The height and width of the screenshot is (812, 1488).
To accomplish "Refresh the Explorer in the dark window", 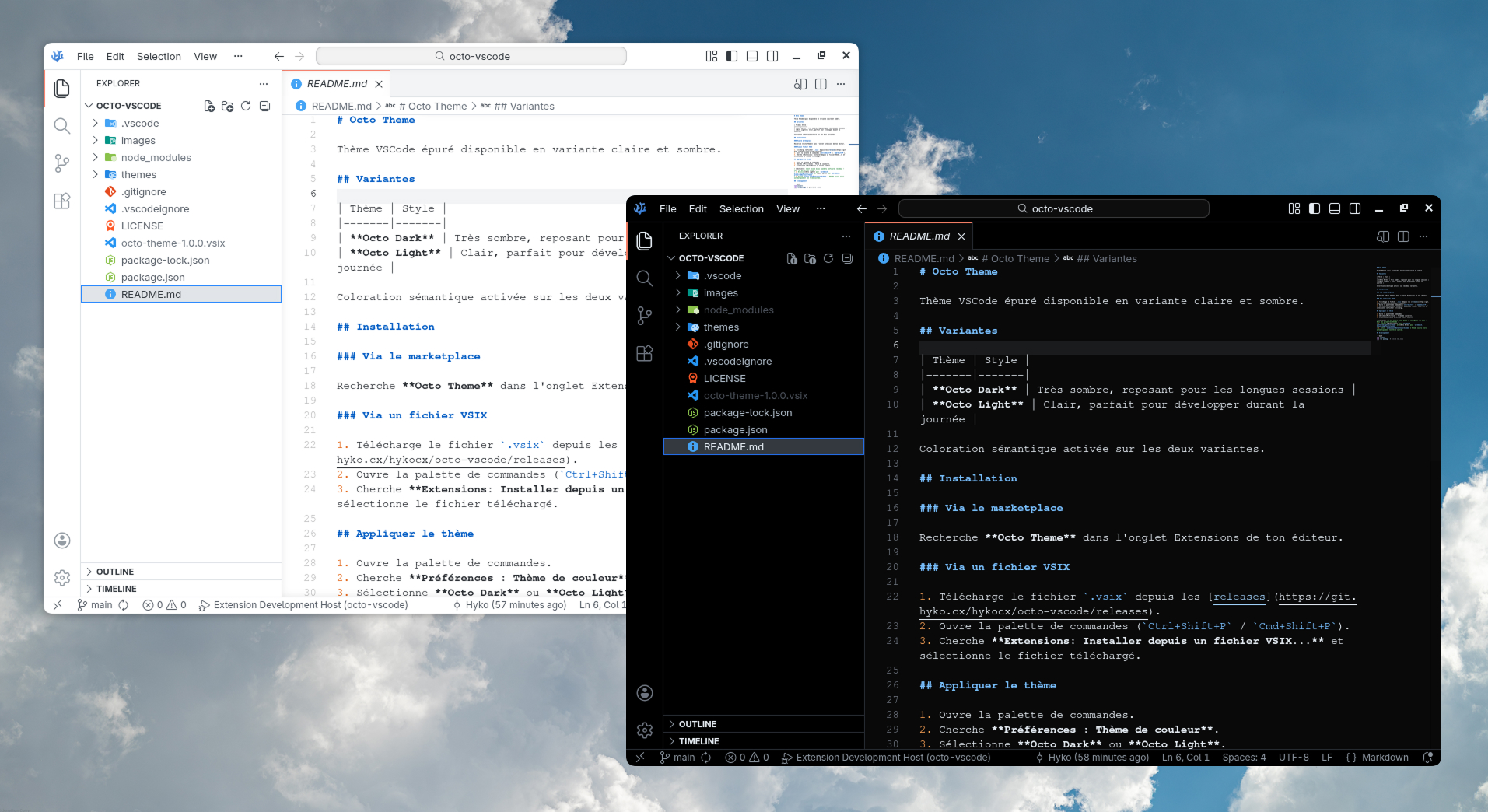I will click(828, 258).
